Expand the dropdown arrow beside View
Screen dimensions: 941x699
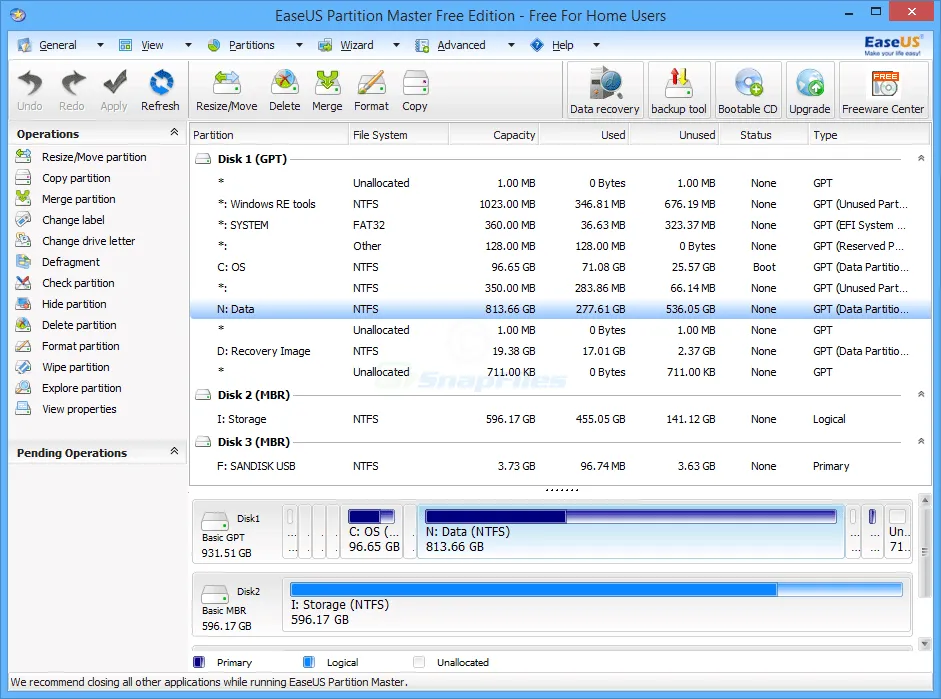pos(188,45)
